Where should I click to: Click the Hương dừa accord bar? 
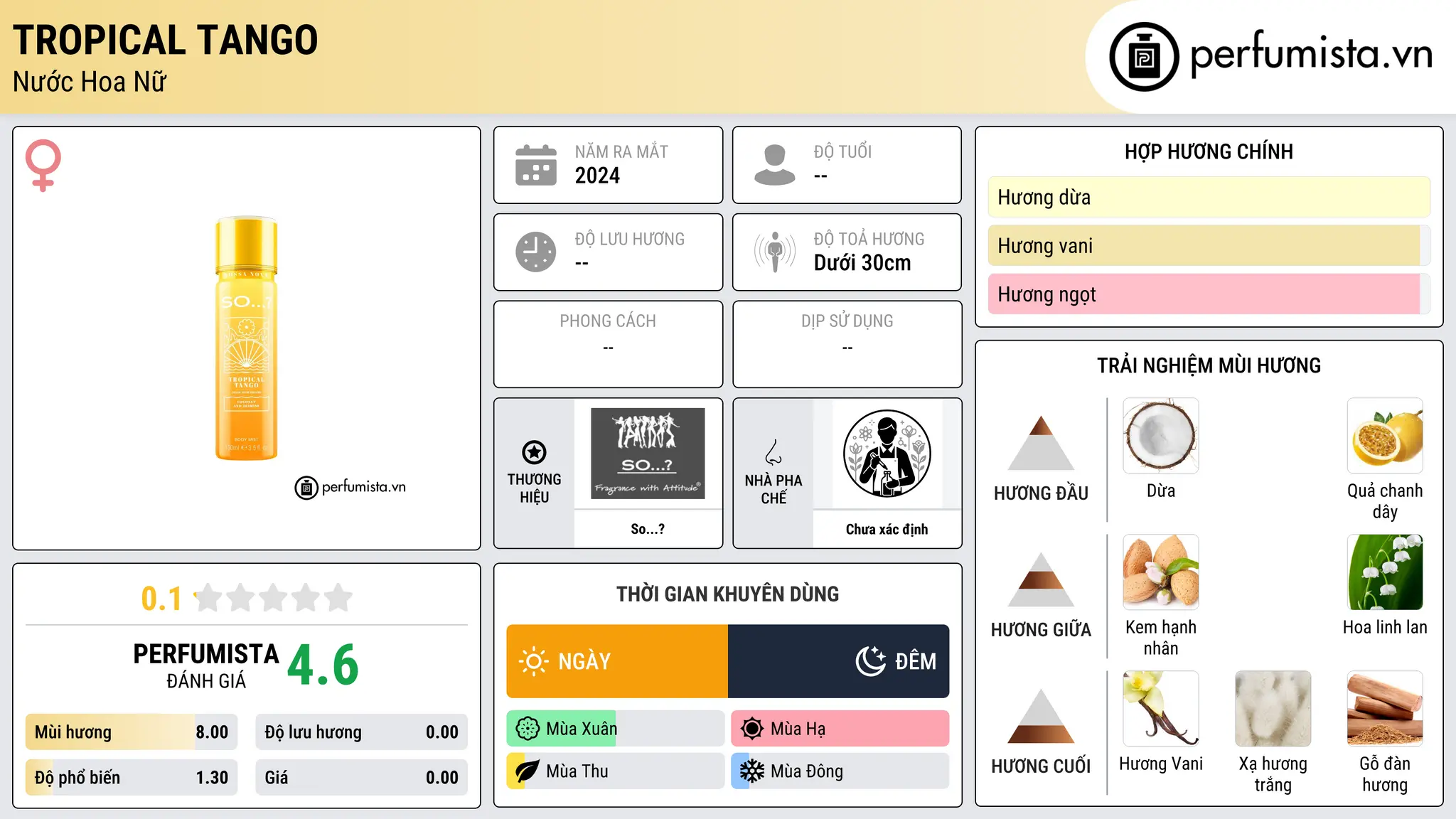click(x=1209, y=197)
